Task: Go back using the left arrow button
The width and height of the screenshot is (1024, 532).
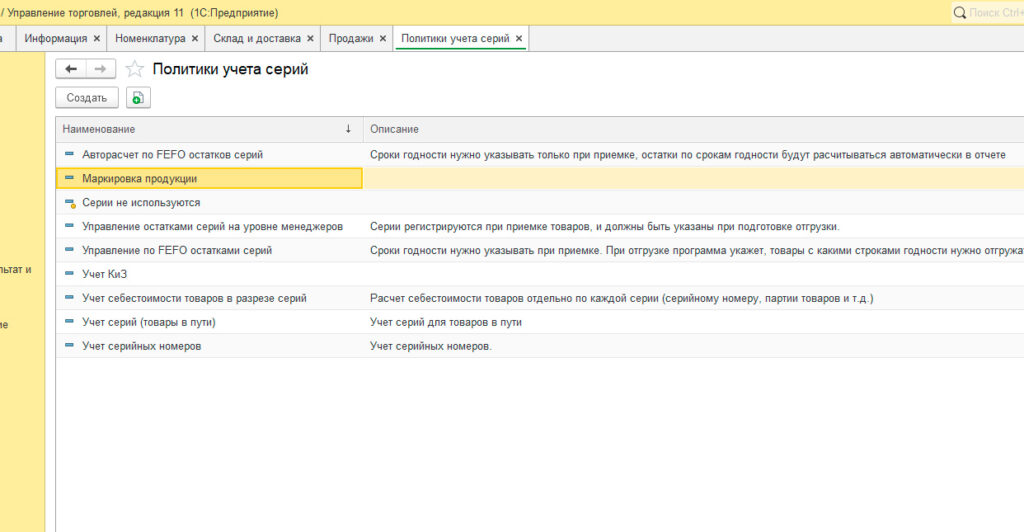Action: click(71, 69)
